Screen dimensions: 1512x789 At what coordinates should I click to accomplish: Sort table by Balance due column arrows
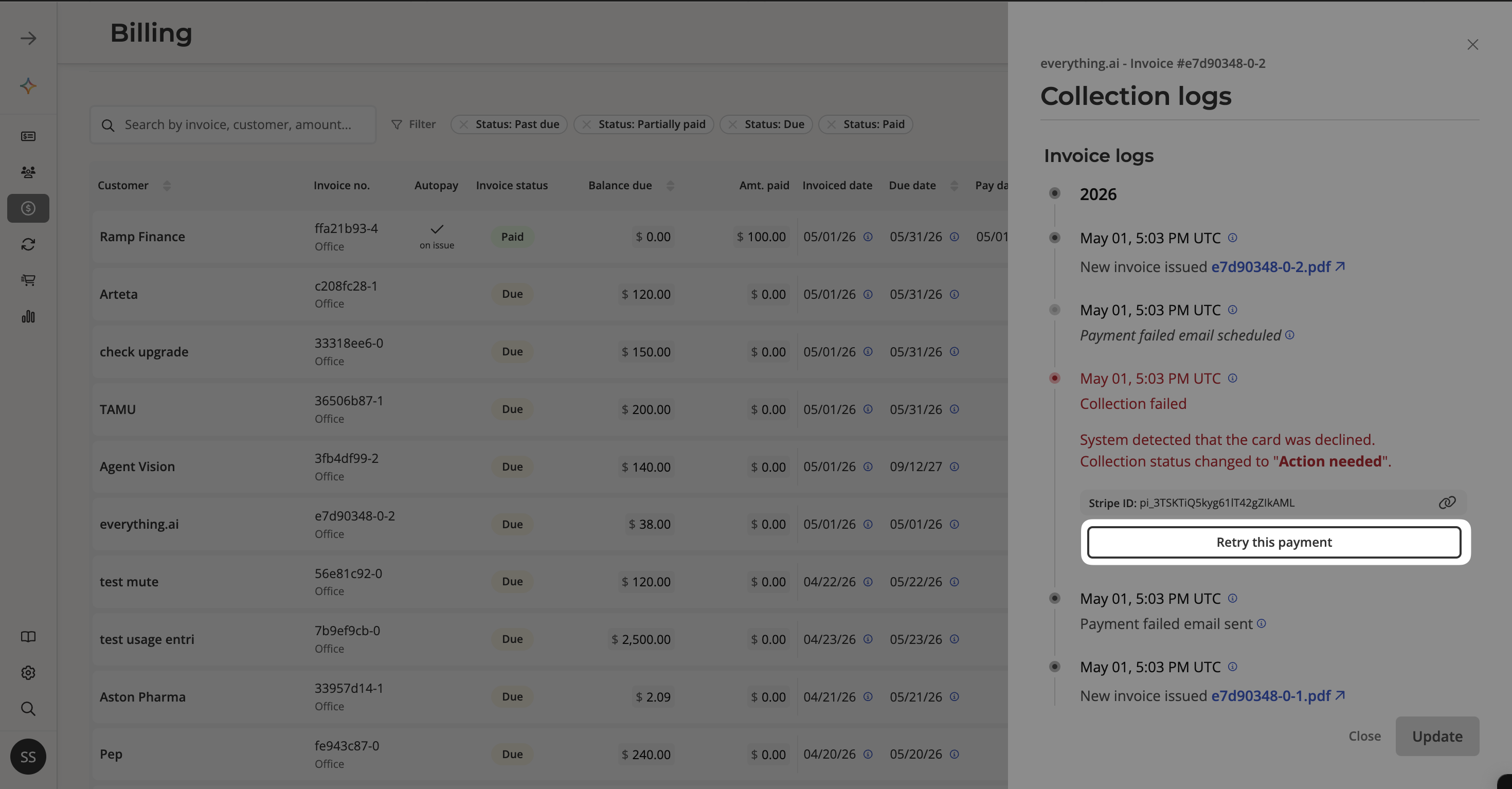[x=670, y=186]
